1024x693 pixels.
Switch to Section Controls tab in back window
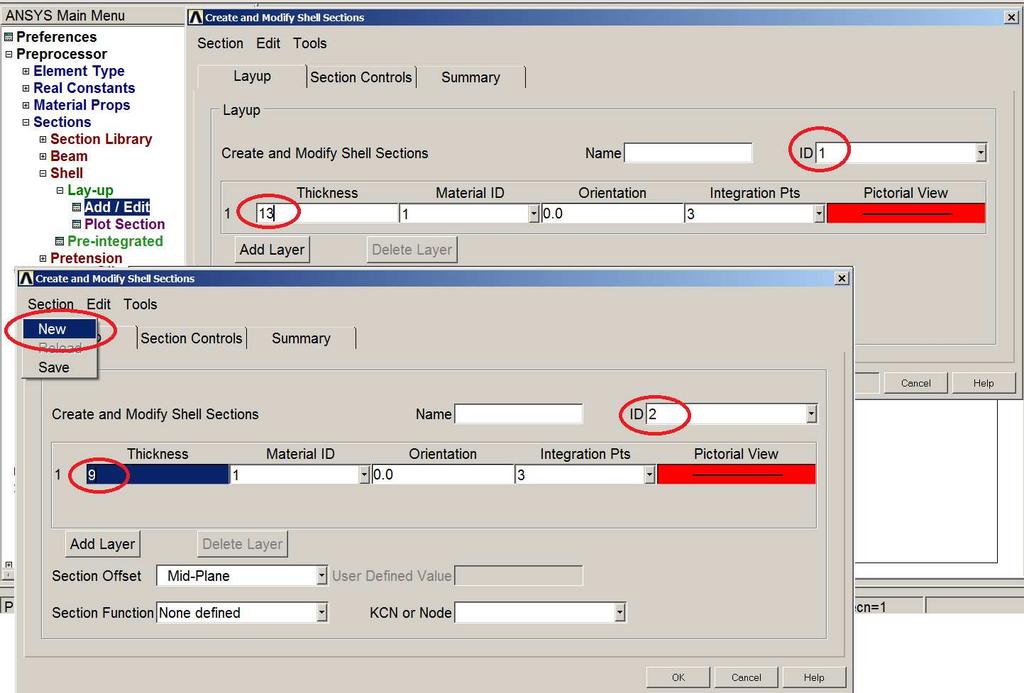360,77
